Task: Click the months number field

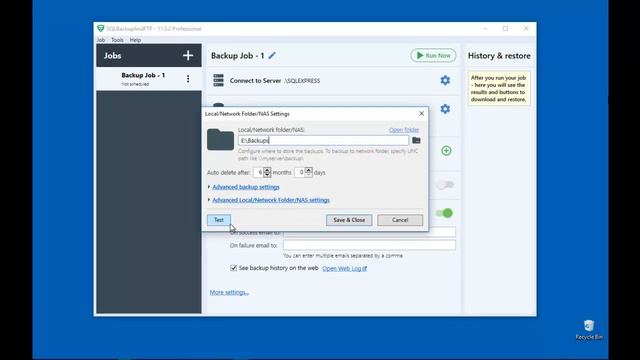Action: [259, 173]
